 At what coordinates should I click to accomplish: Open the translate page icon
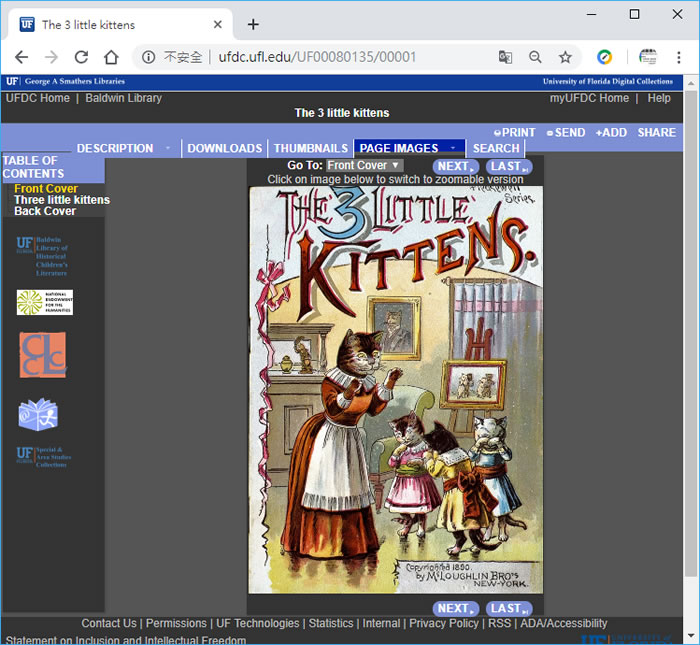(505, 57)
